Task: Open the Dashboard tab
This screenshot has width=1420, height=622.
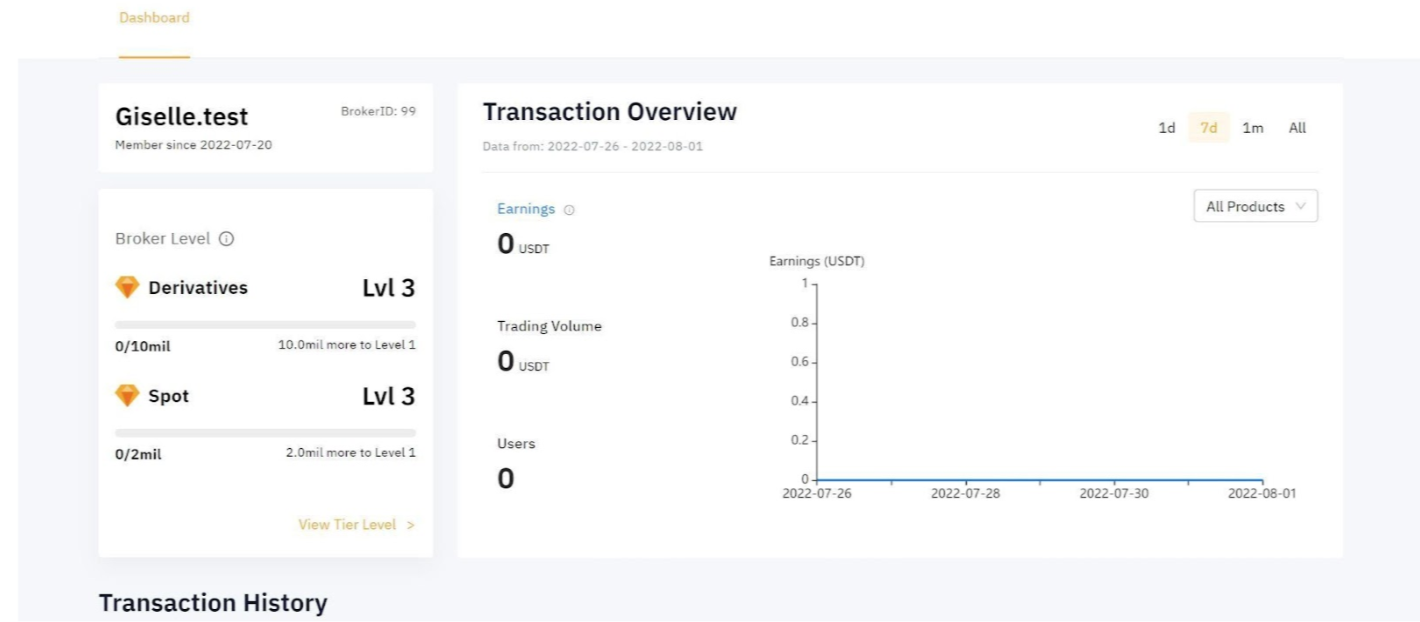Action: 154,18
